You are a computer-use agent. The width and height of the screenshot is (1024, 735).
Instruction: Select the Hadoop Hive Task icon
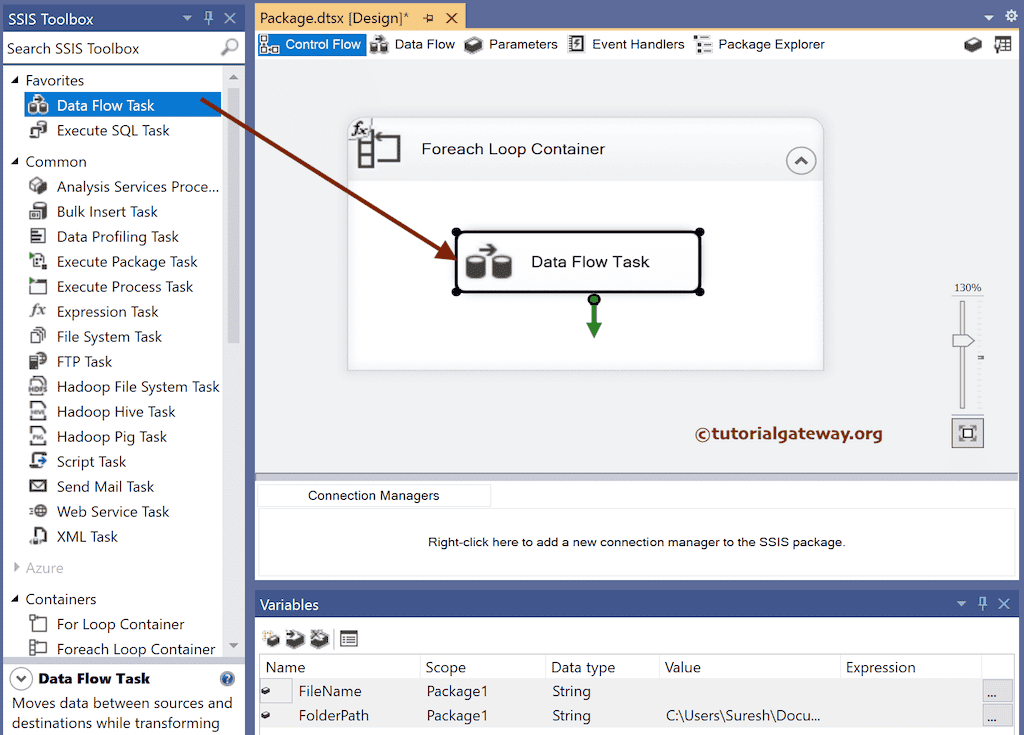(37, 411)
